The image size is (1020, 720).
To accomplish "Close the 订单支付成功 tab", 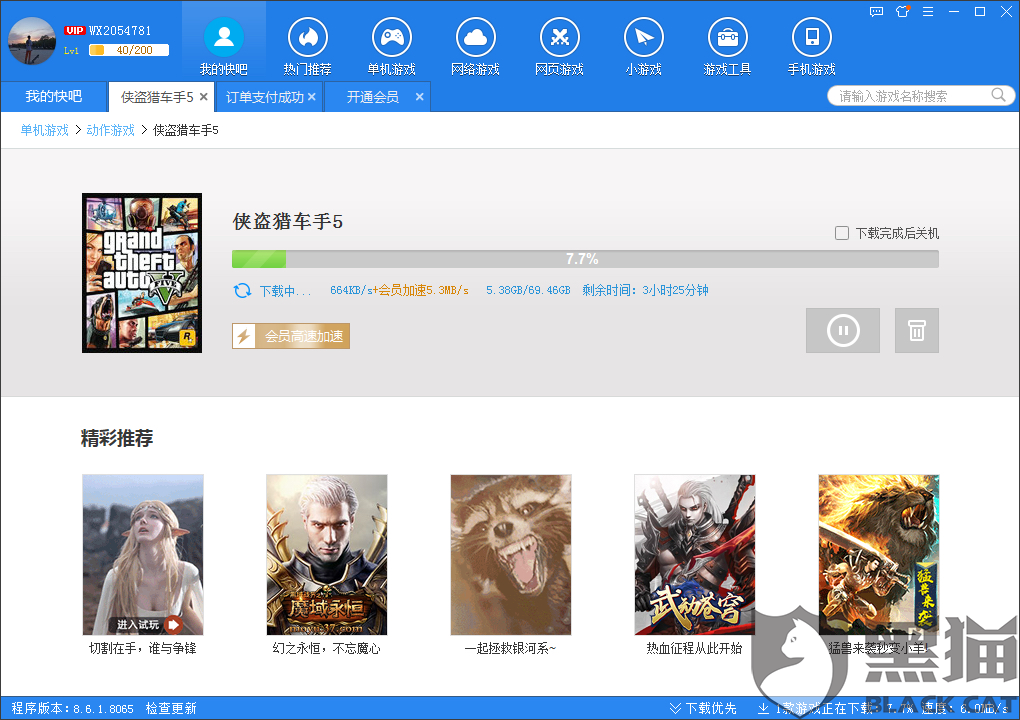I will [x=312, y=97].
